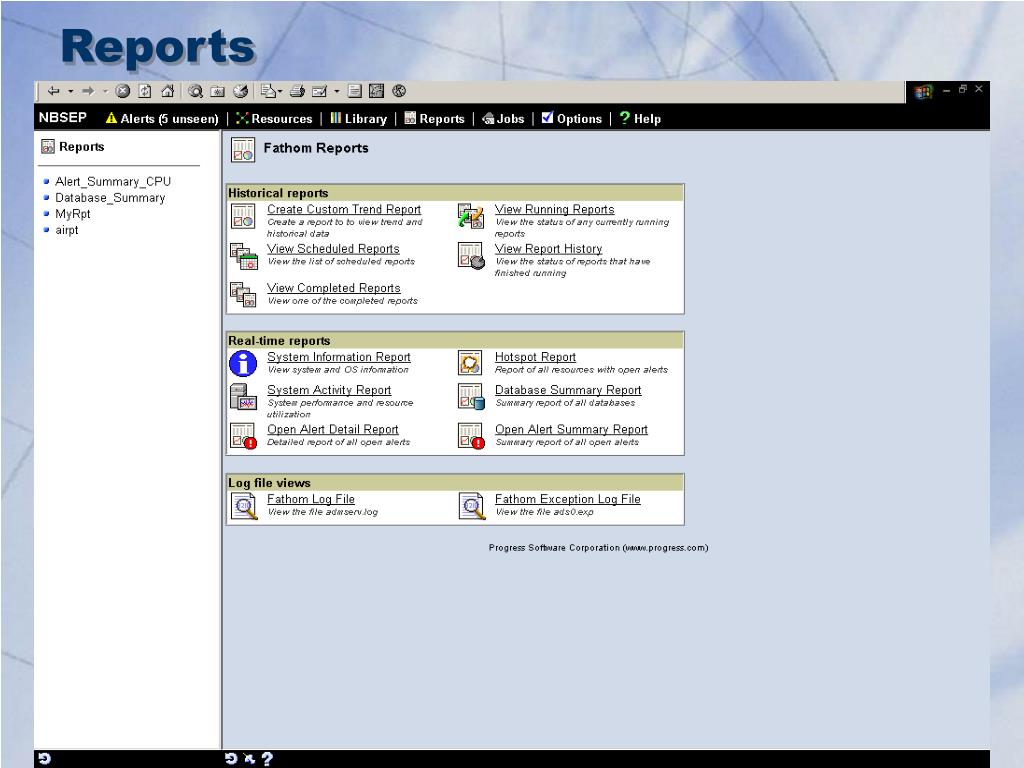Click the Fathom Exception Log File icon
This screenshot has width=1024, height=768.
coord(472,506)
